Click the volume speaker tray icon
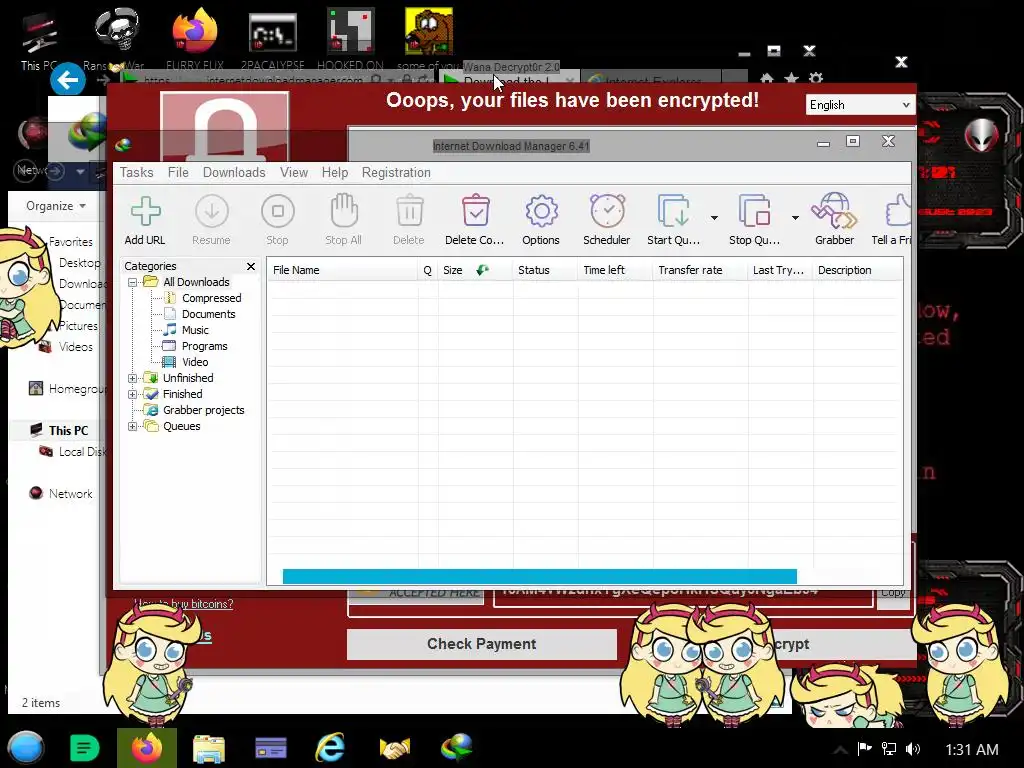 pyautogui.click(x=913, y=749)
